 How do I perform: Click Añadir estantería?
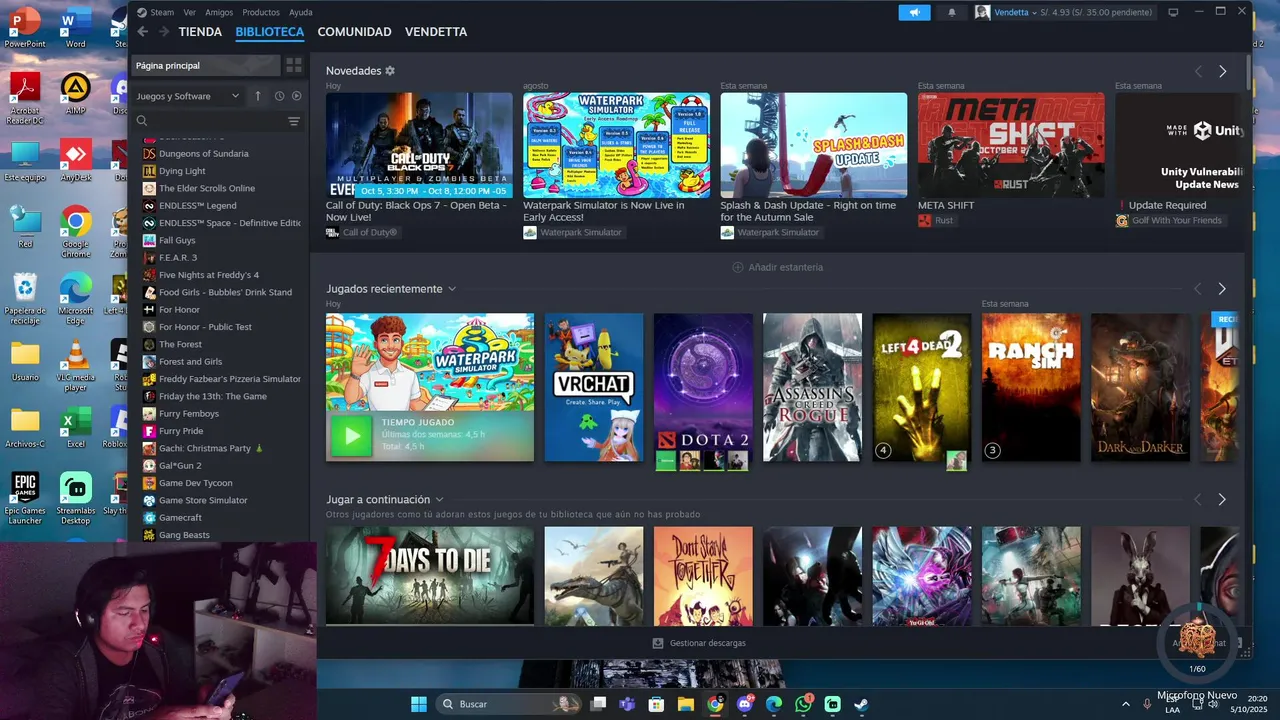coord(777,267)
